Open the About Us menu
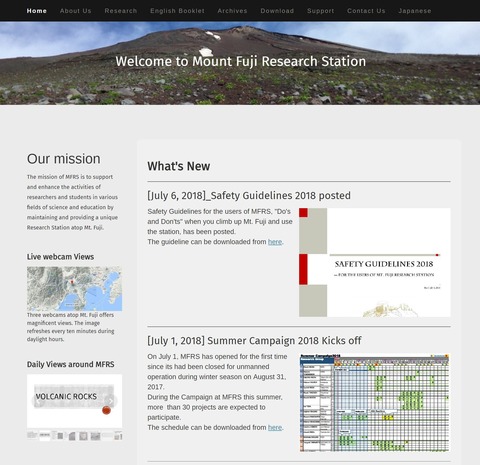480x465 pixels. click(76, 11)
